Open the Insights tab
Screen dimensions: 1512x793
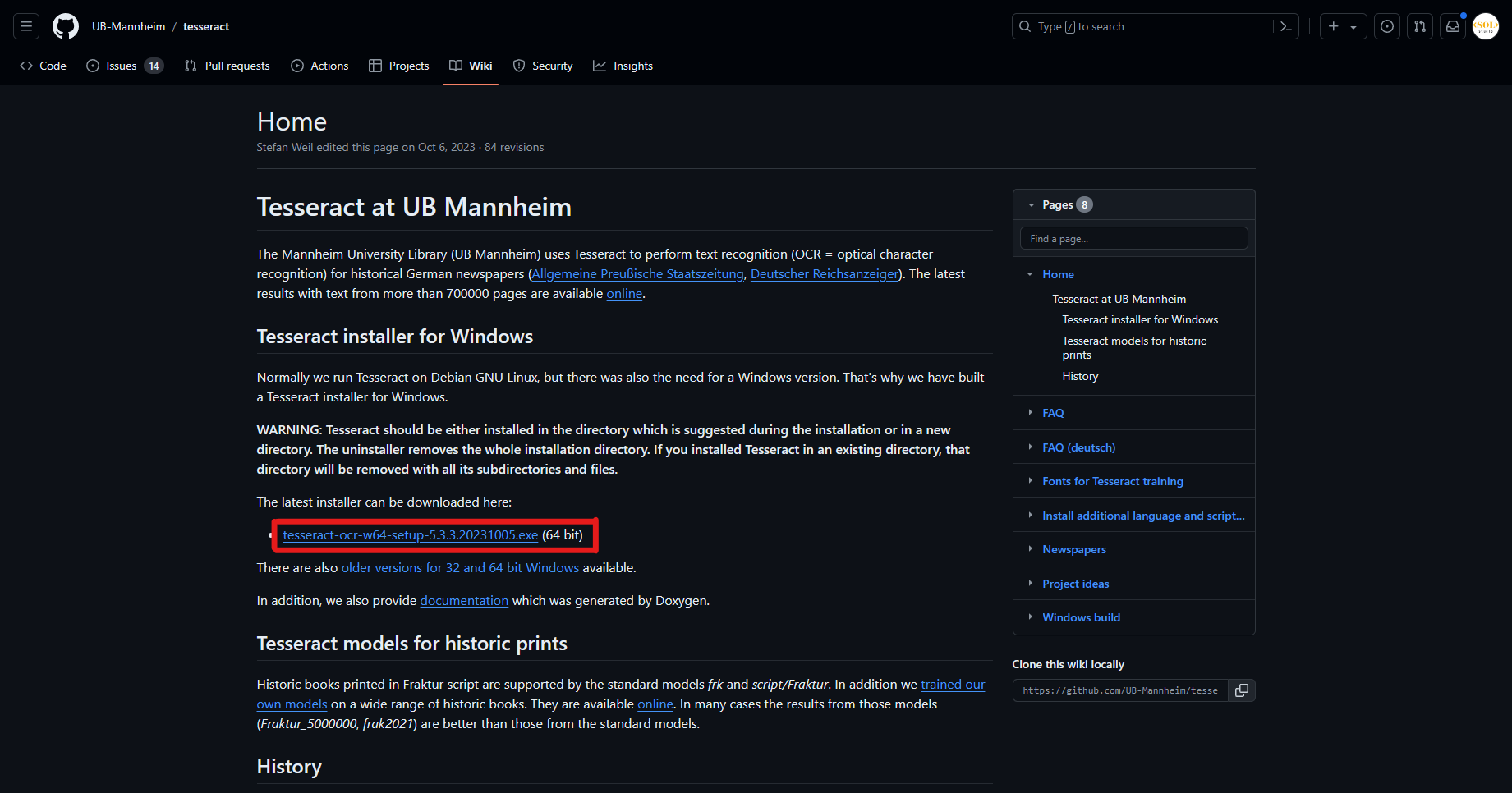coord(623,66)
